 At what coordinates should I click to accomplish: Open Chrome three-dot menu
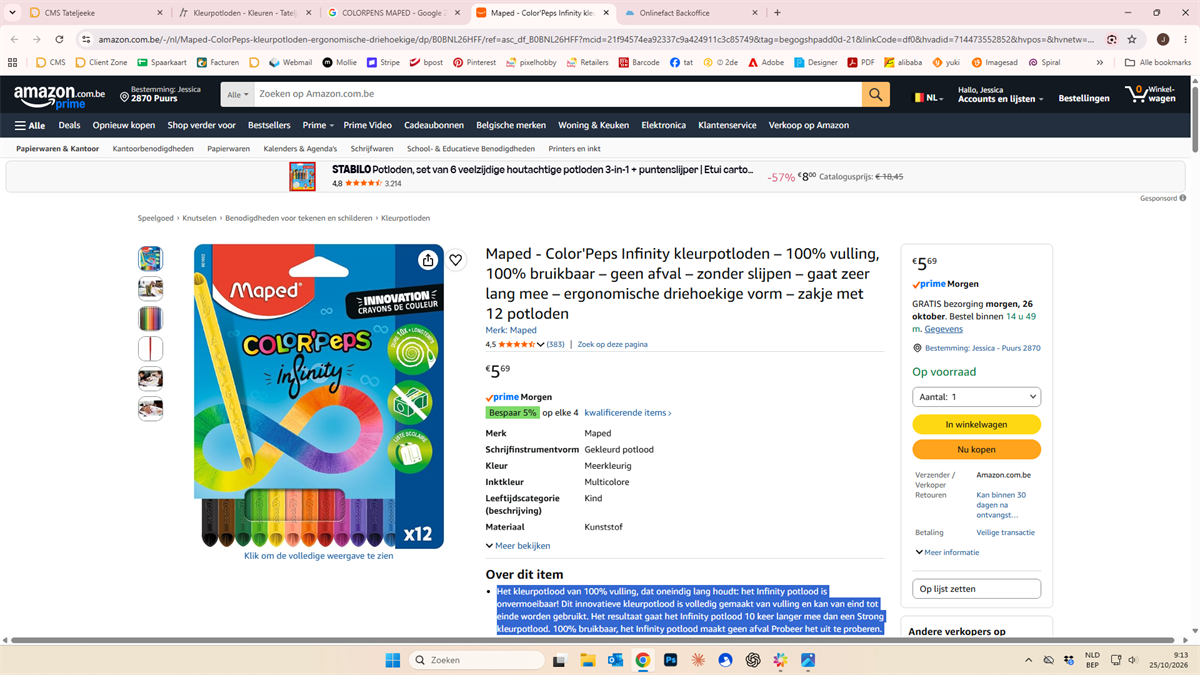pos(1184,39)
